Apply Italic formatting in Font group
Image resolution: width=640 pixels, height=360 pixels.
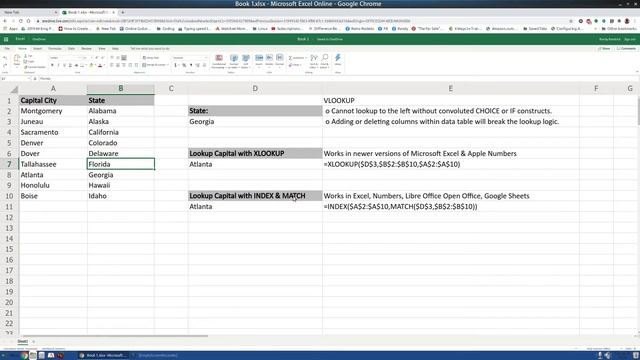(58, 65)
